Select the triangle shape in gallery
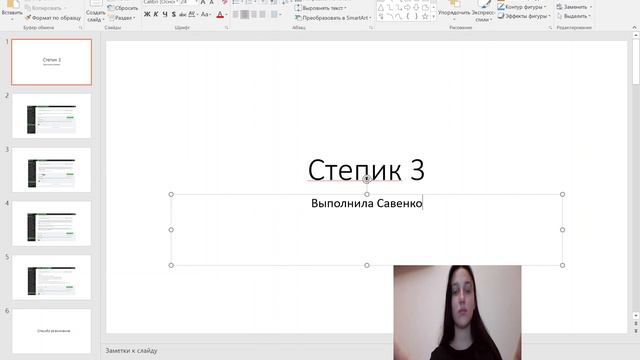This screenshot has height=360, width=640. tap(381, 8)
